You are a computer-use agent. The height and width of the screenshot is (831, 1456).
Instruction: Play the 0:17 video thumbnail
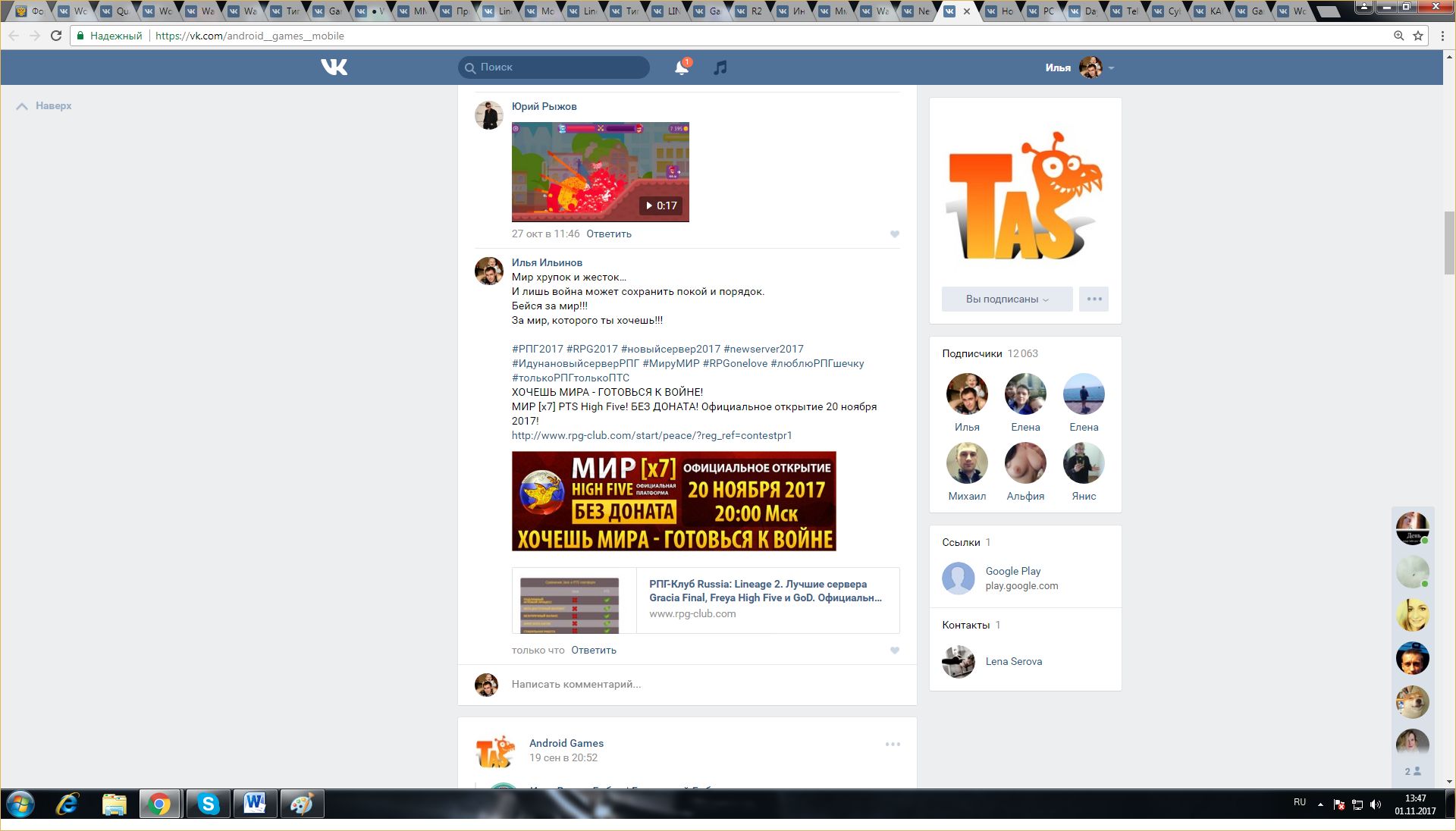coord(600,172)
